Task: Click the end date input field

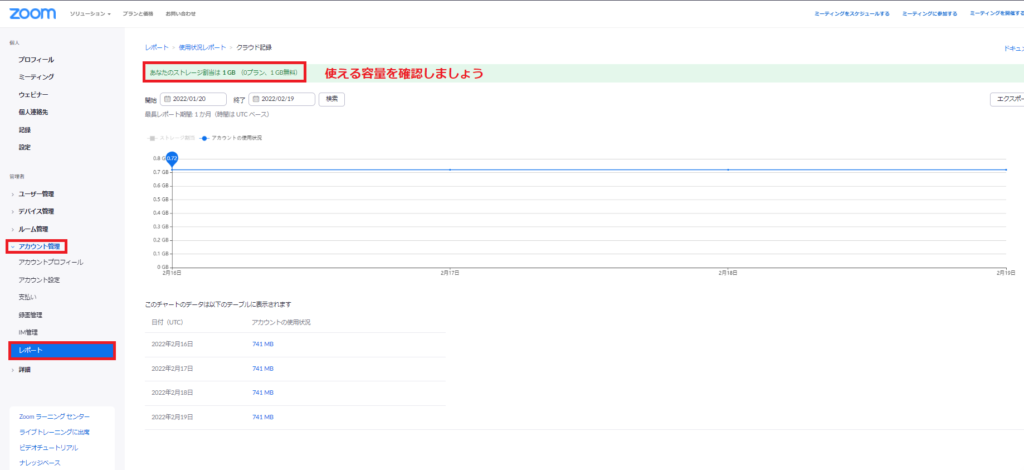Action: pyautogui.click(x=287, y=99)
